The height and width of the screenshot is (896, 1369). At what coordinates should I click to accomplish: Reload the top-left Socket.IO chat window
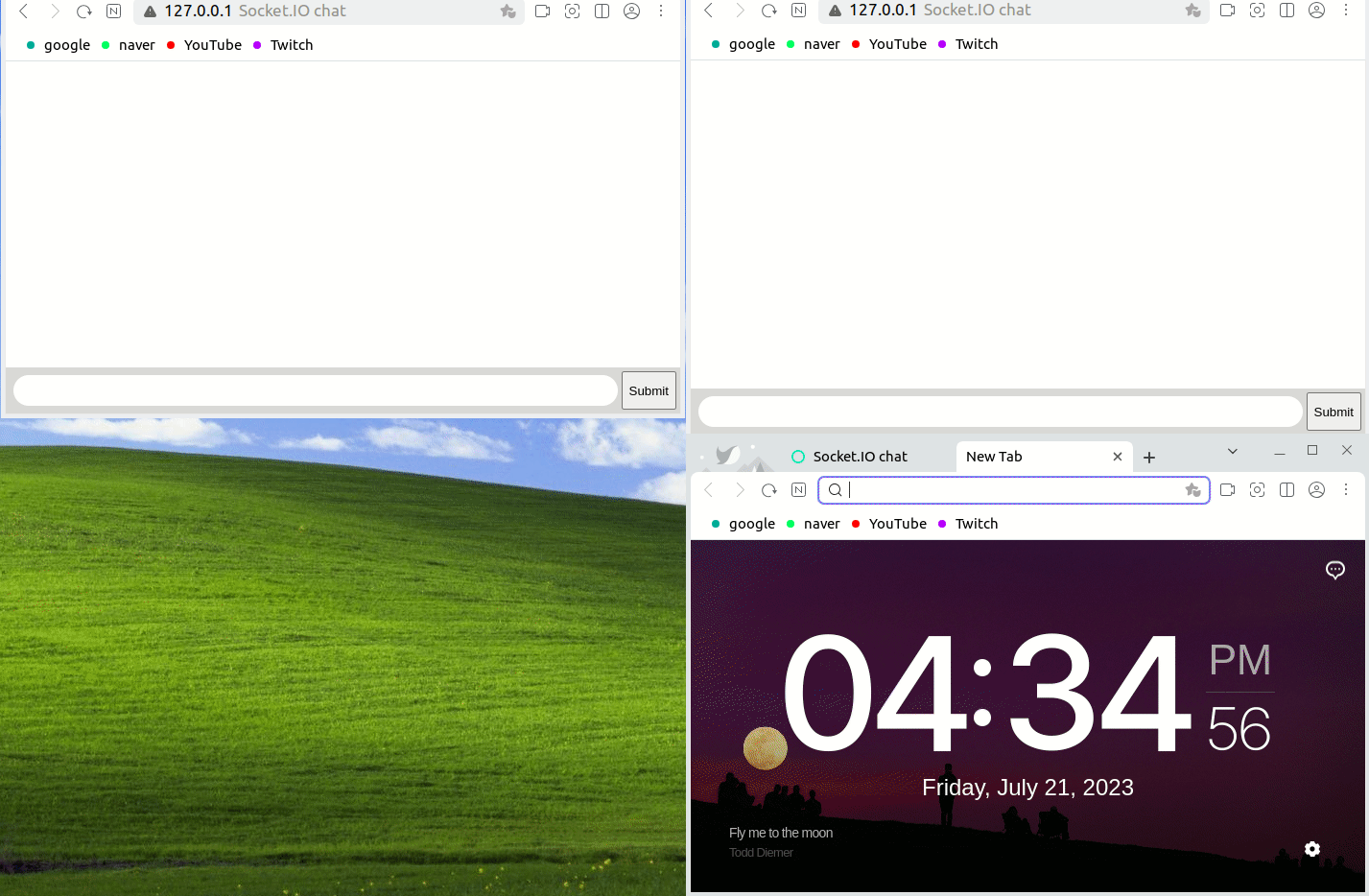tap(84, 12)
